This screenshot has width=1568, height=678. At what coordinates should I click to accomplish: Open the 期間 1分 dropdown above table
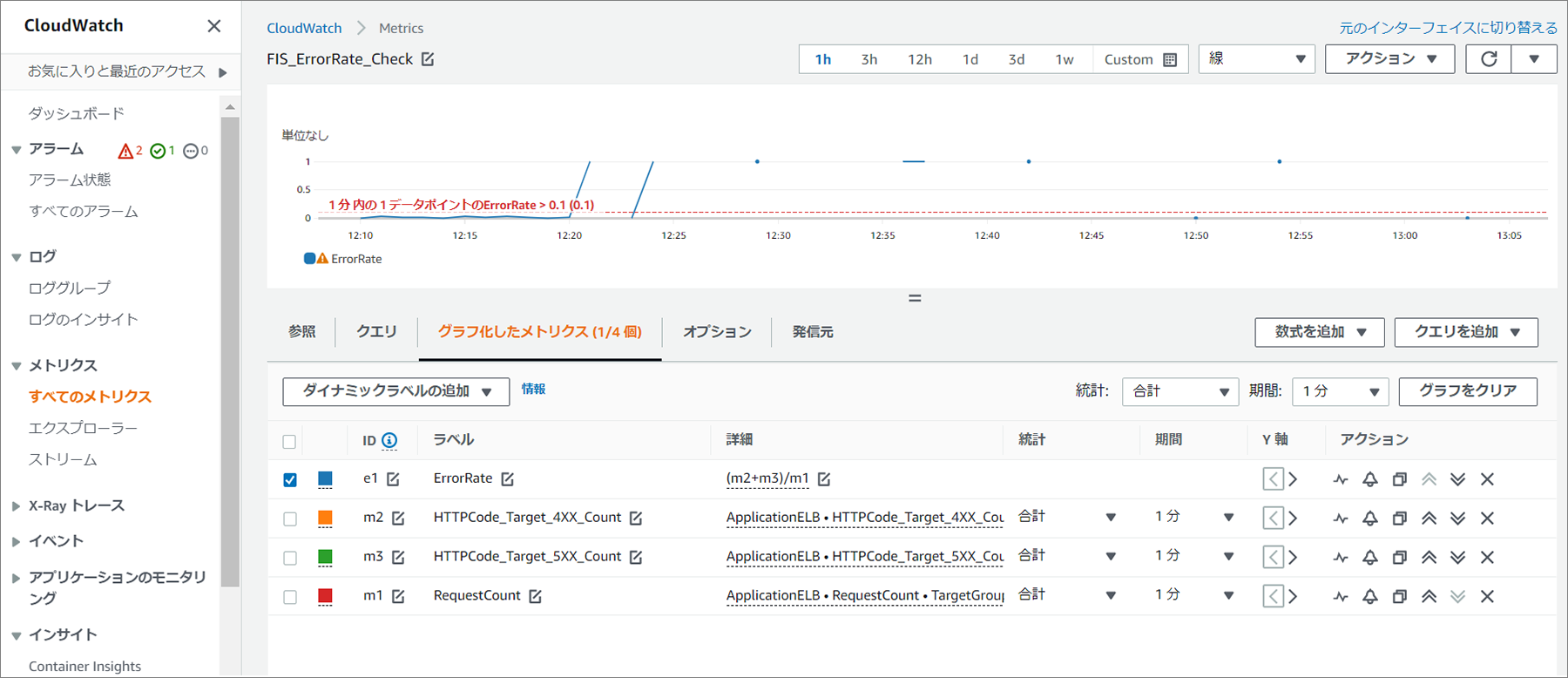[1340, 391]
